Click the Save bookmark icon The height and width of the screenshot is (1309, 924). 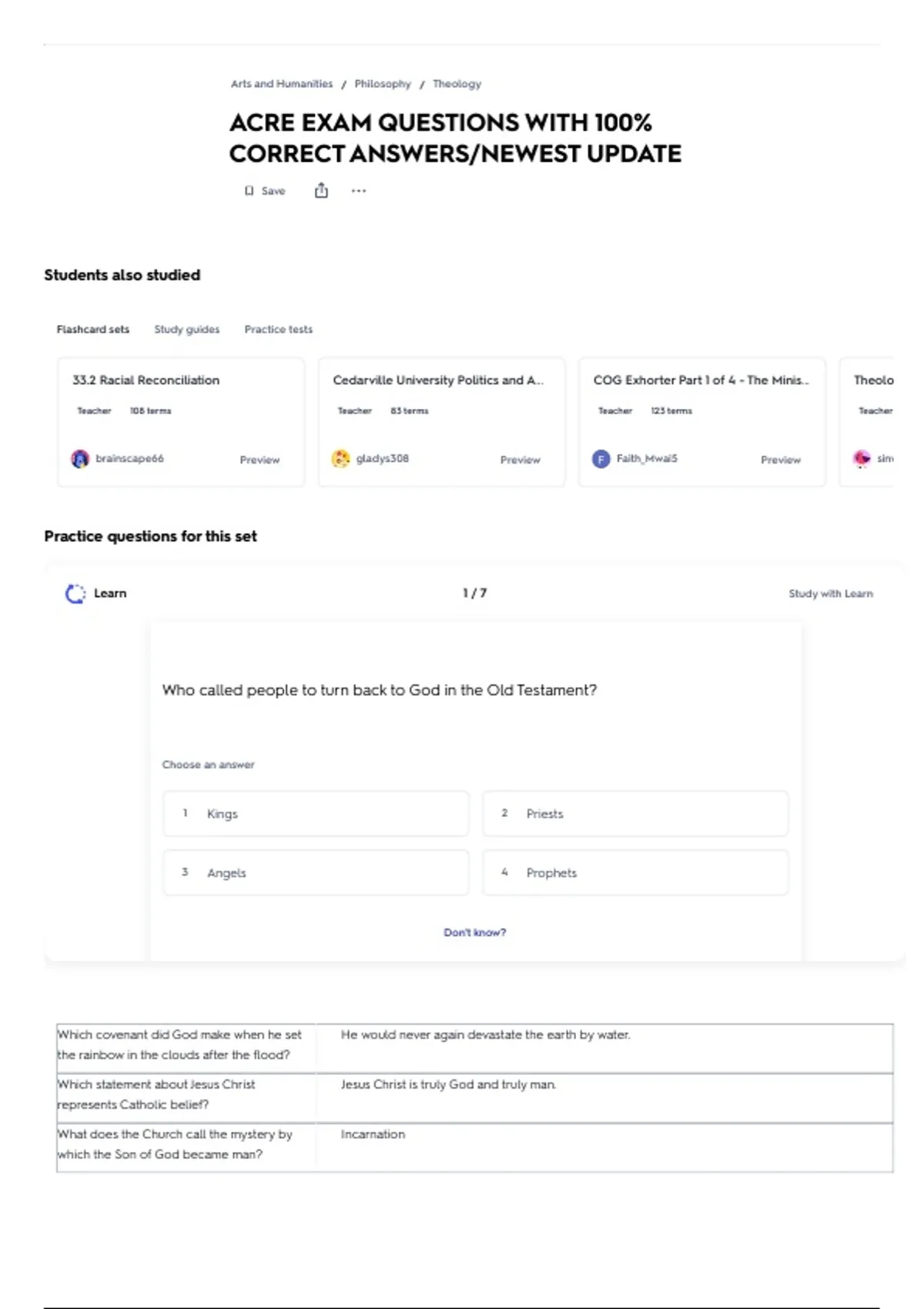pos(249,191)
